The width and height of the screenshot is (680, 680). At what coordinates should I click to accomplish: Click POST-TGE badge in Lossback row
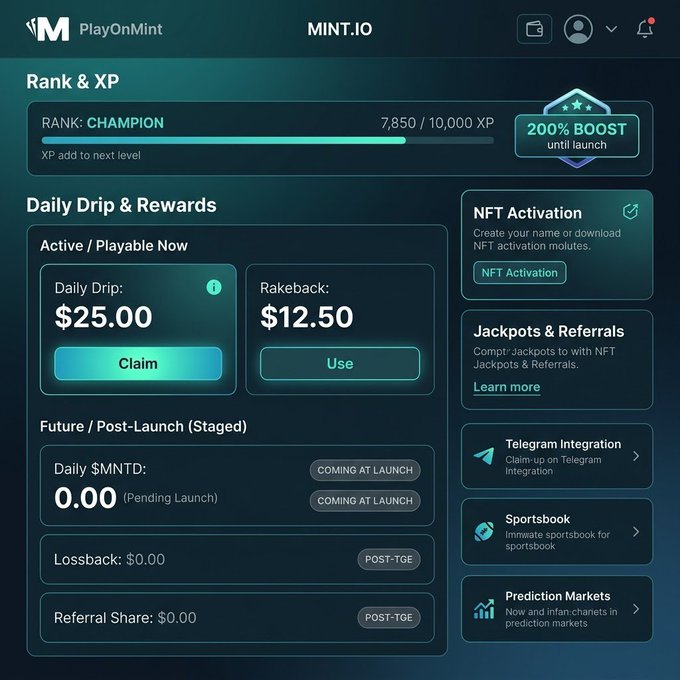pos(389,559)
